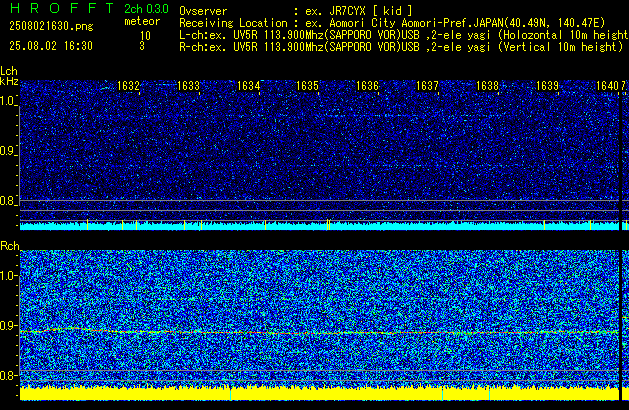Click the R-ch description line
The width and height of the screenshot is (629, 410).
coord(401,47)
